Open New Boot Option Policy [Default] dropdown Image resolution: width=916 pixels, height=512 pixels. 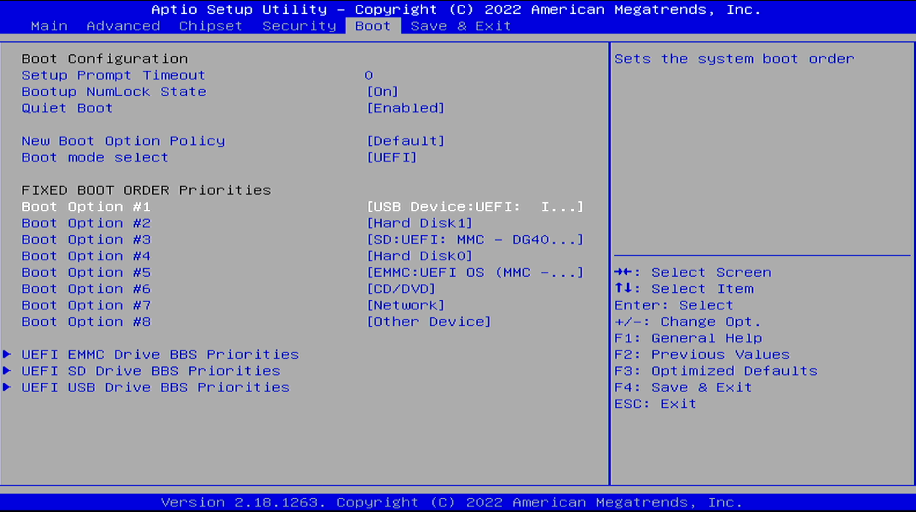click(405, 141)
